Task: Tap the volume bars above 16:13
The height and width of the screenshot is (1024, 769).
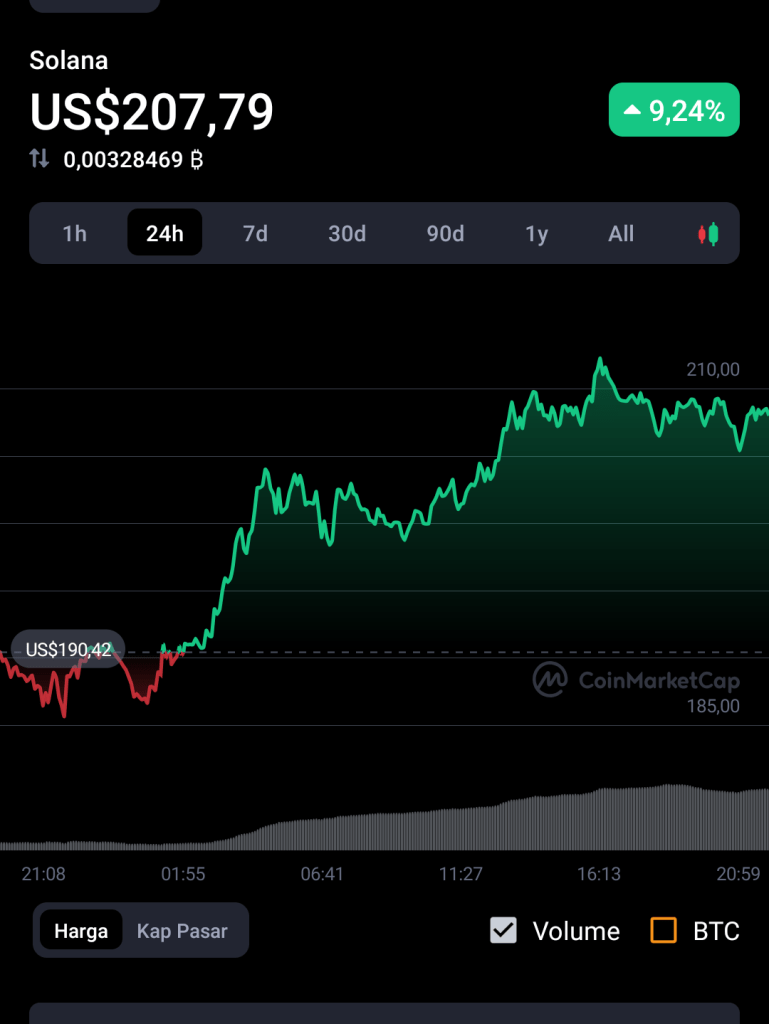Action: click(x=599, y=820)
